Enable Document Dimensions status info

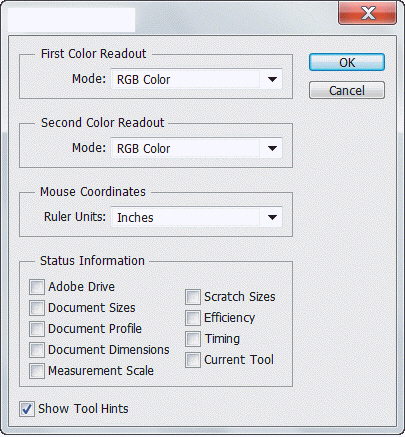pyautogui.click(x=37, y=350)
